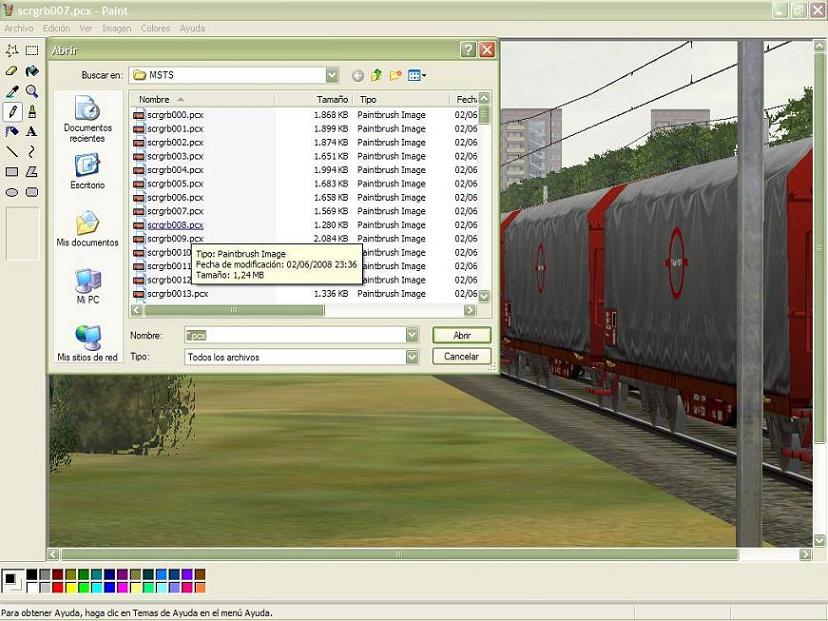The image size is (828, 621).
Task: Select the Pencil tool in the toolbox
Action: click(x=12, y=111)
